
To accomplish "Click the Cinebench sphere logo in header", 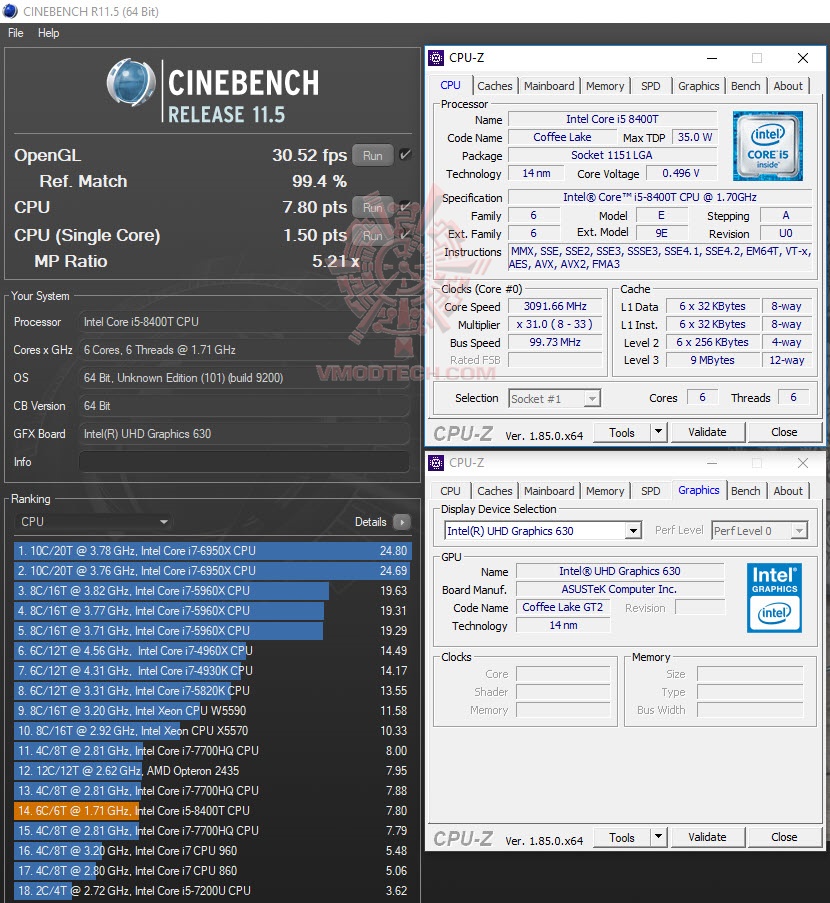I will (131, 83).
